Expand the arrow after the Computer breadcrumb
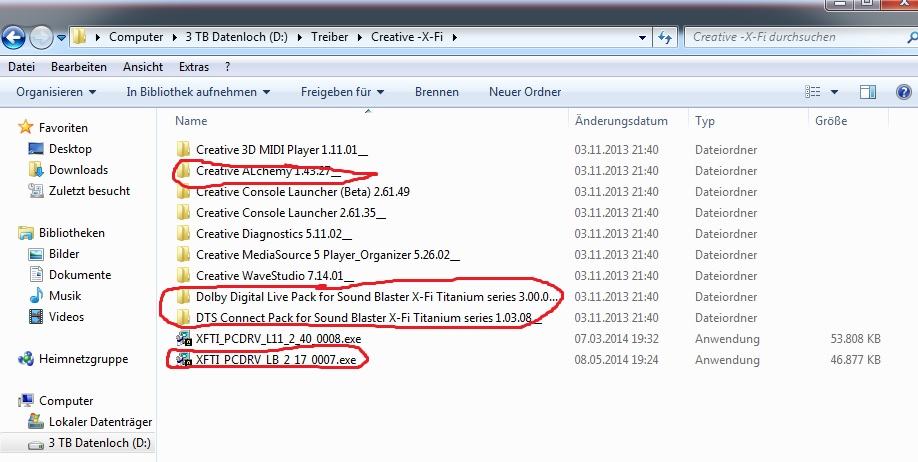 174,37
